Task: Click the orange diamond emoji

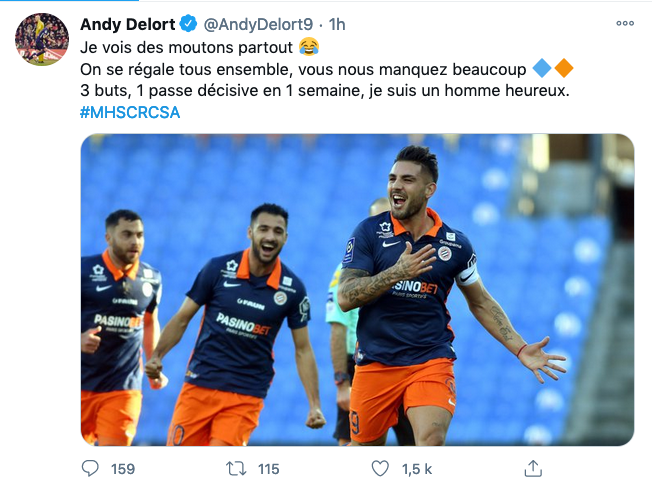Action: 564,68
